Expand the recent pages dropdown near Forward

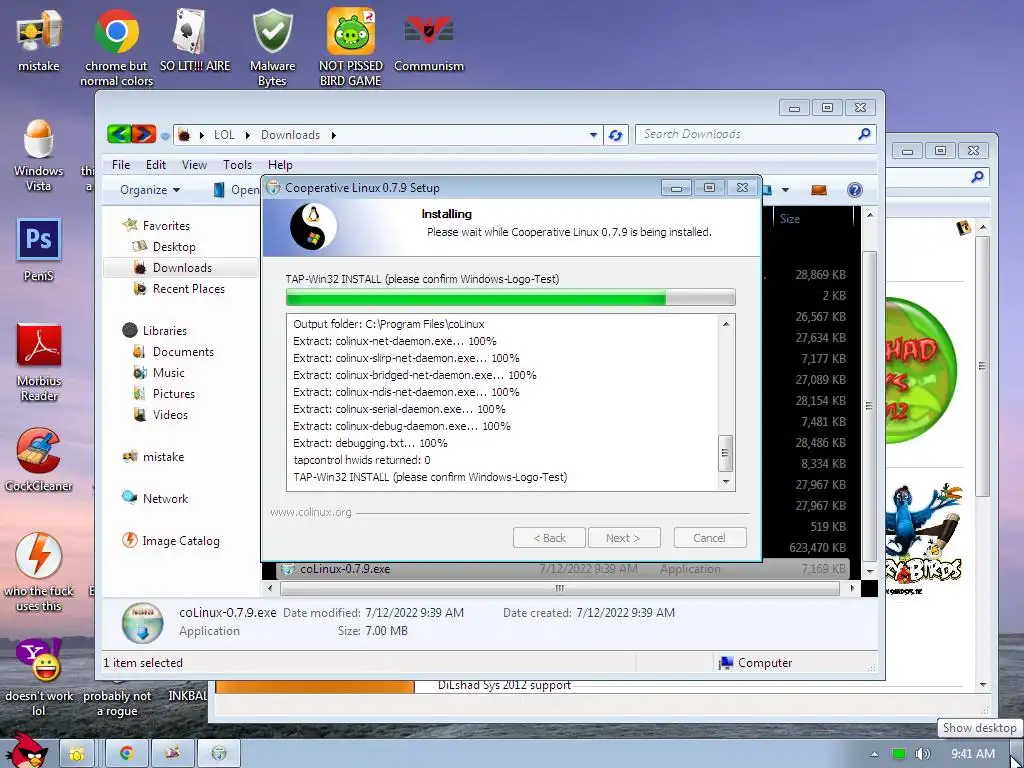[165, 136]
